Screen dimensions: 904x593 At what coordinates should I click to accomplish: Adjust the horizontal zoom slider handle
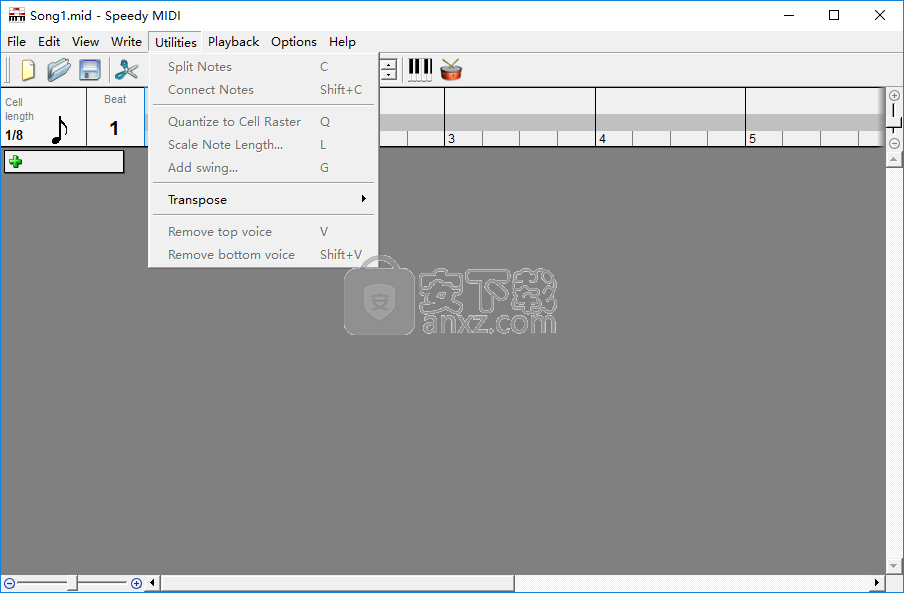[72, 583]
